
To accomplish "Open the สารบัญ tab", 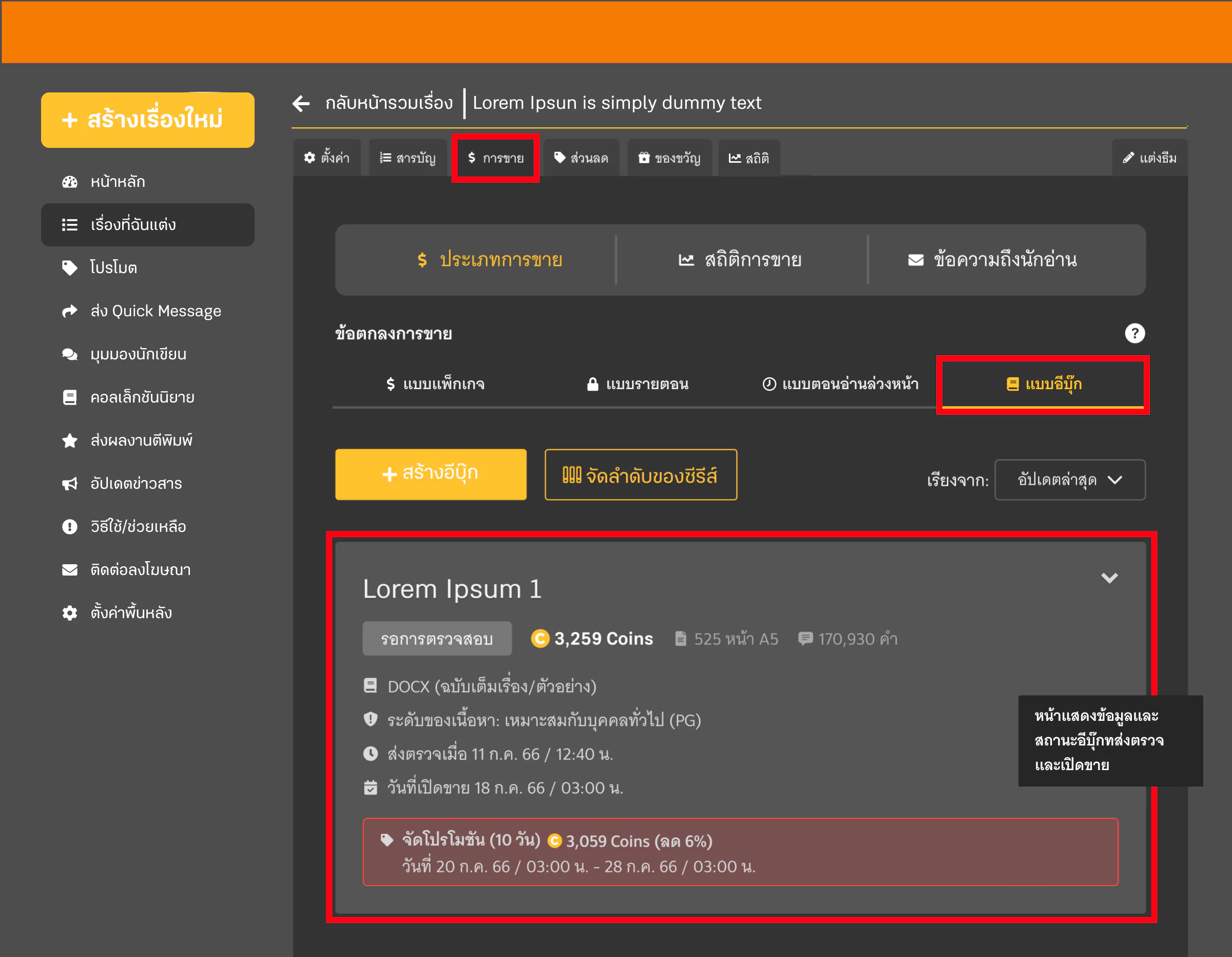I will point(408,158).
